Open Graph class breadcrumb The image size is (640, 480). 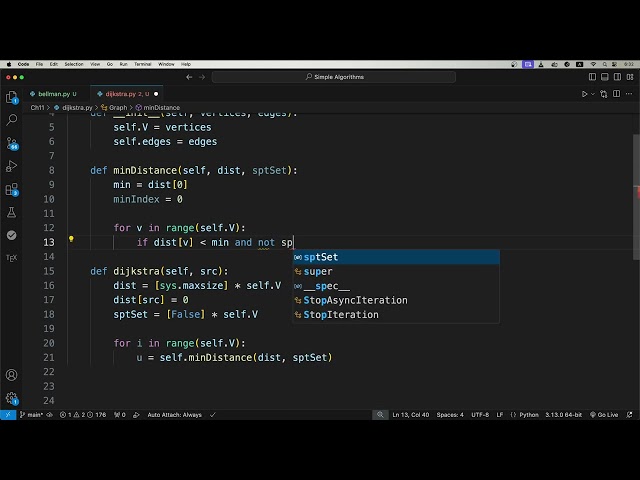pos(114,108)
